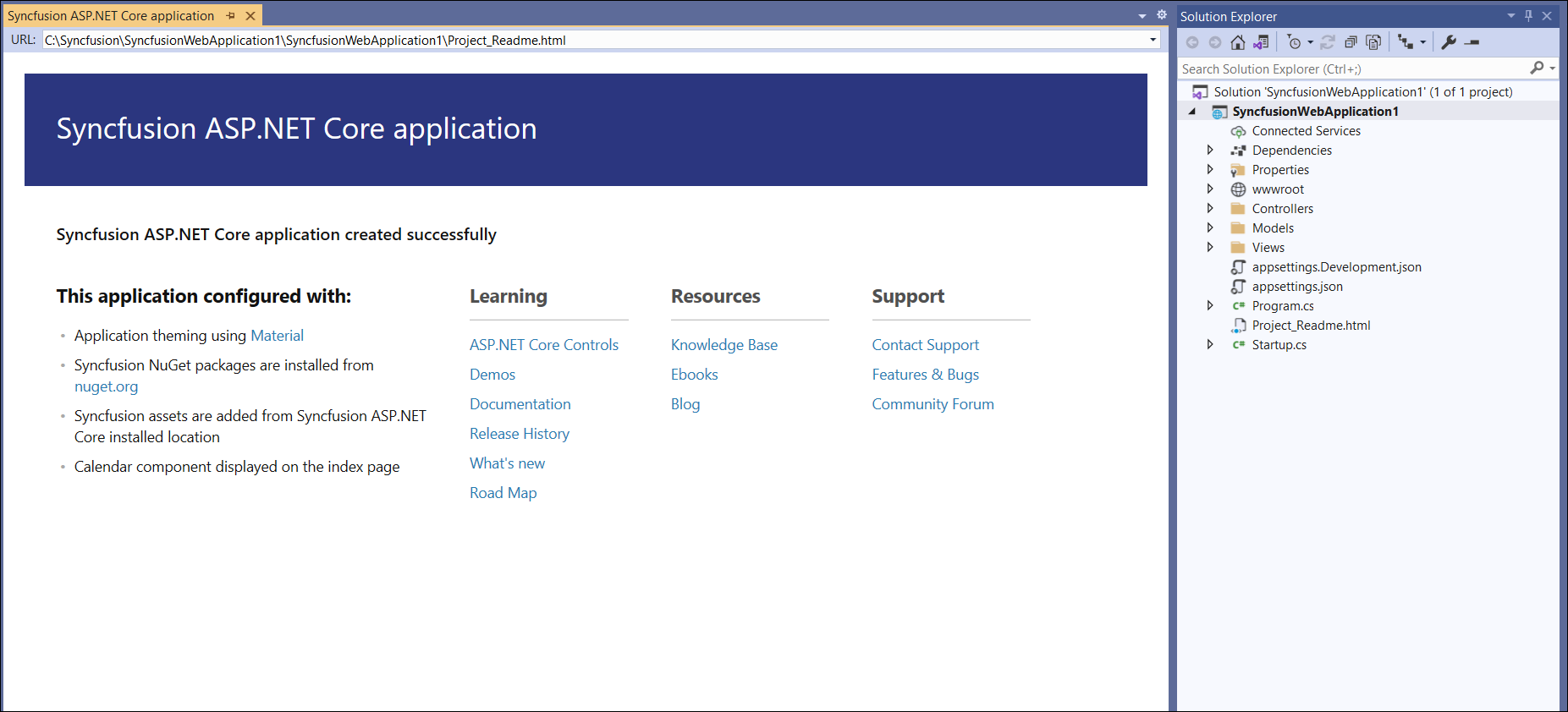The image size is (1568, 712).
Task: Open the Demos link
Action: [x=492, y=375]
